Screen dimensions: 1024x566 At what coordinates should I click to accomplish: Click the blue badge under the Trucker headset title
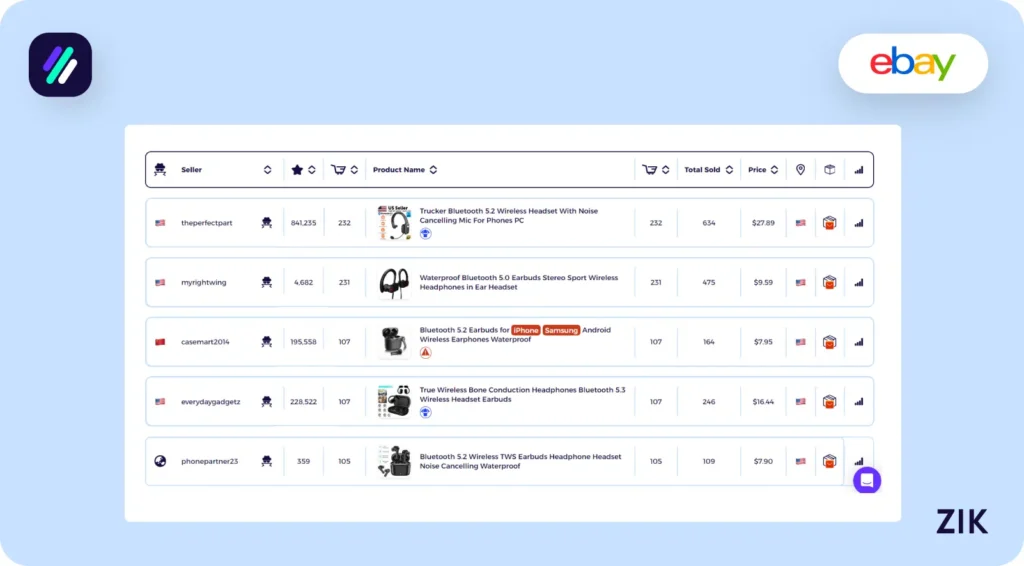pyautogui.click(x=425, y=234)
